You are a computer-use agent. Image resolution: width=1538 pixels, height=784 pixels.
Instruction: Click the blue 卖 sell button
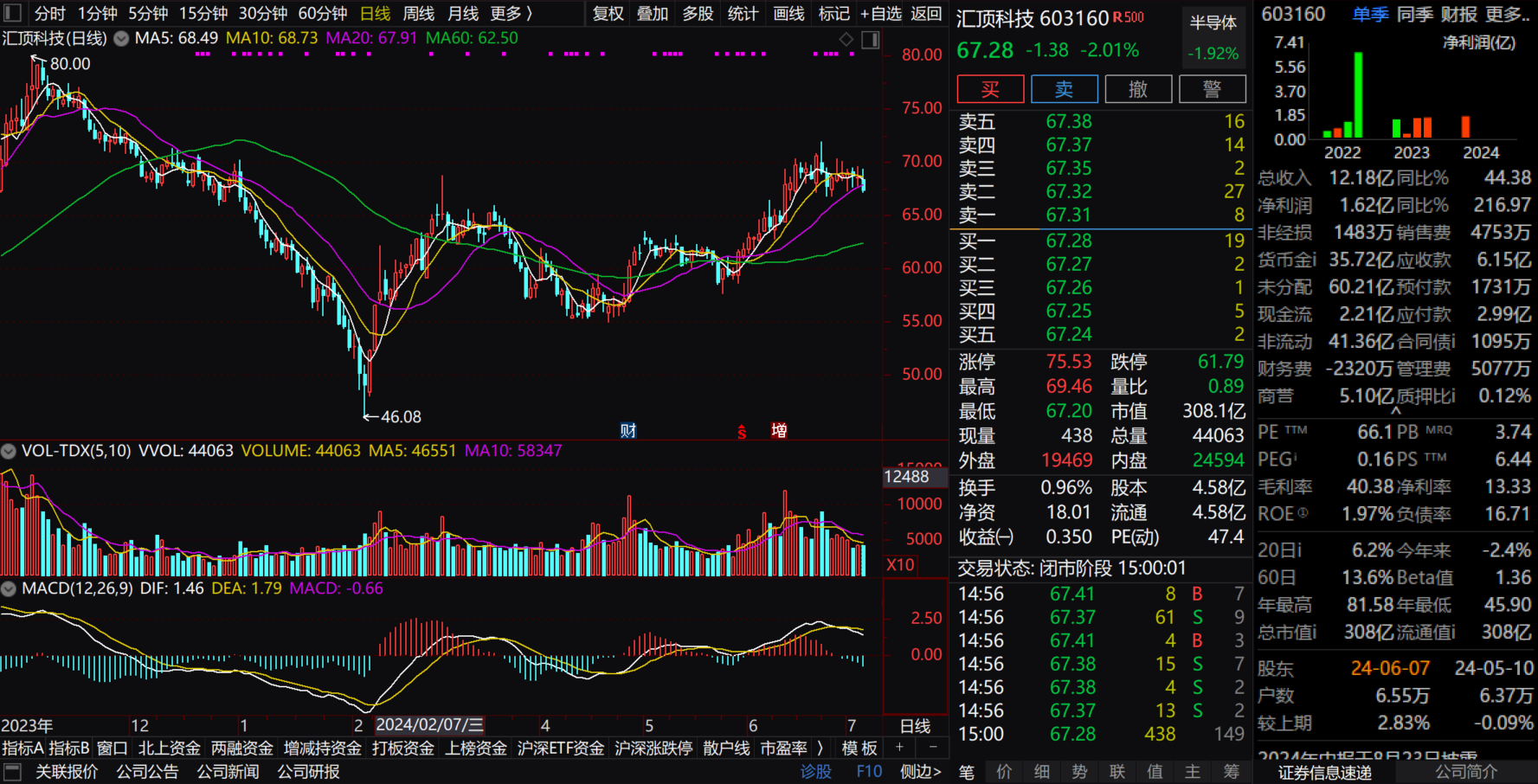(x=1065, y=89)
